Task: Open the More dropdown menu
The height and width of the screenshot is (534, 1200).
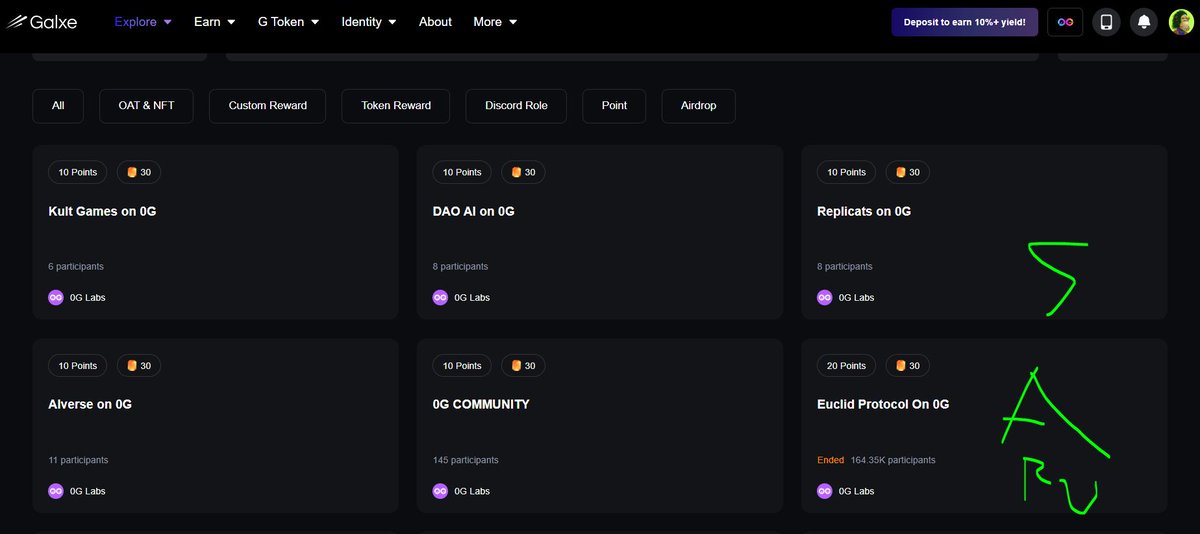Action: click(x=495, y=21)
